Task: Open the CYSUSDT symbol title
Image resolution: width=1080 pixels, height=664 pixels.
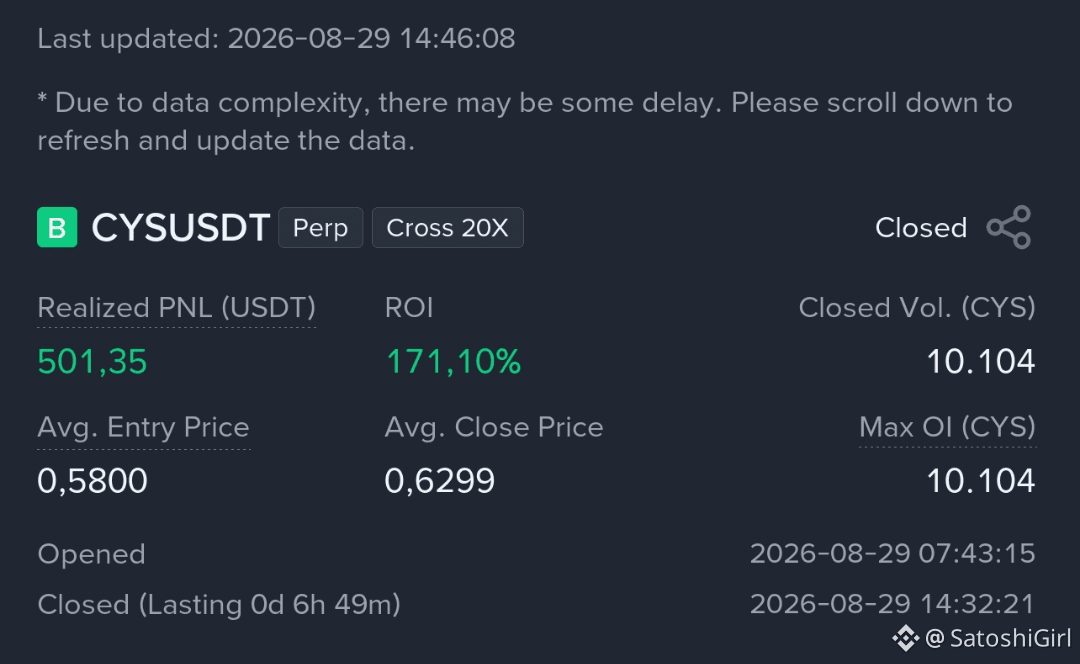Action: [180, 227]
